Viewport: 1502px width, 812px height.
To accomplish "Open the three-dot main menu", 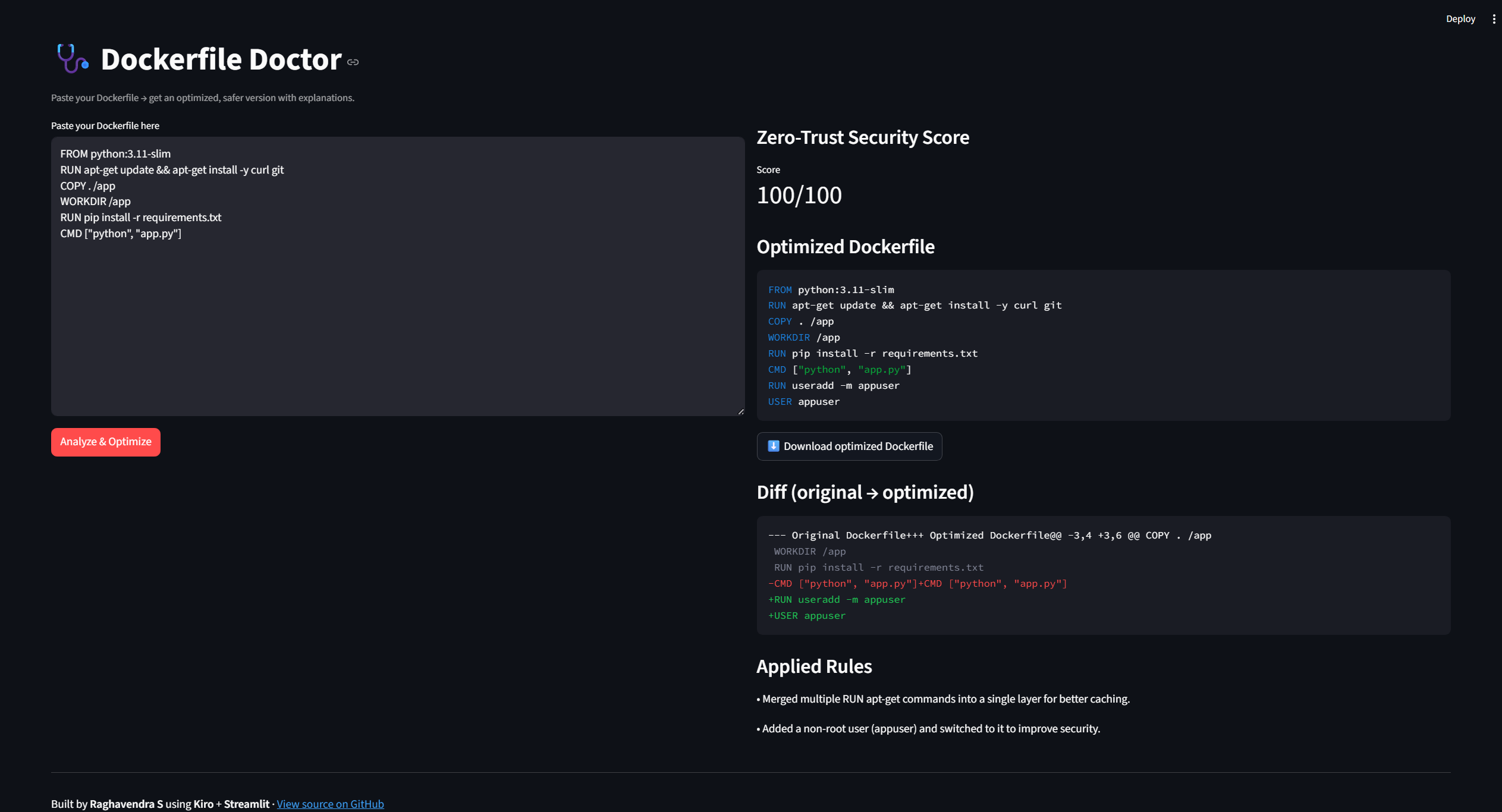I will (1494, 19).
